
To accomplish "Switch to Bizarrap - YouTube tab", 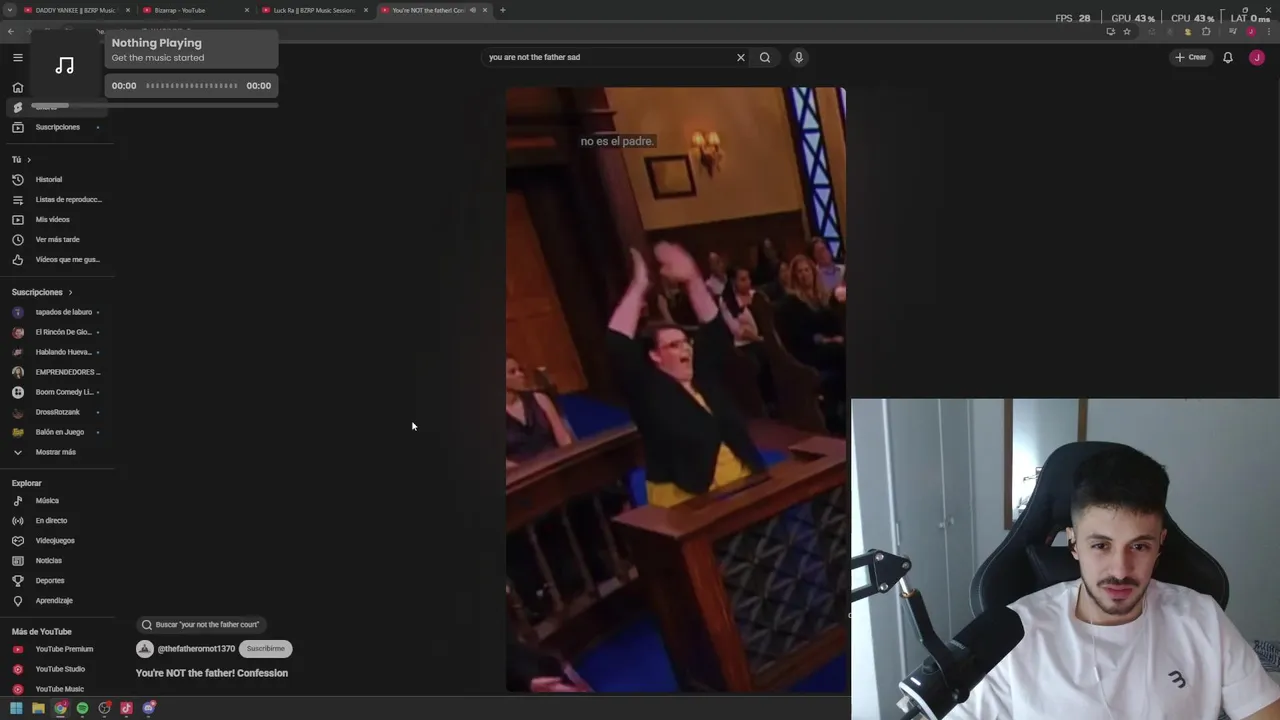I will [195, 10].
